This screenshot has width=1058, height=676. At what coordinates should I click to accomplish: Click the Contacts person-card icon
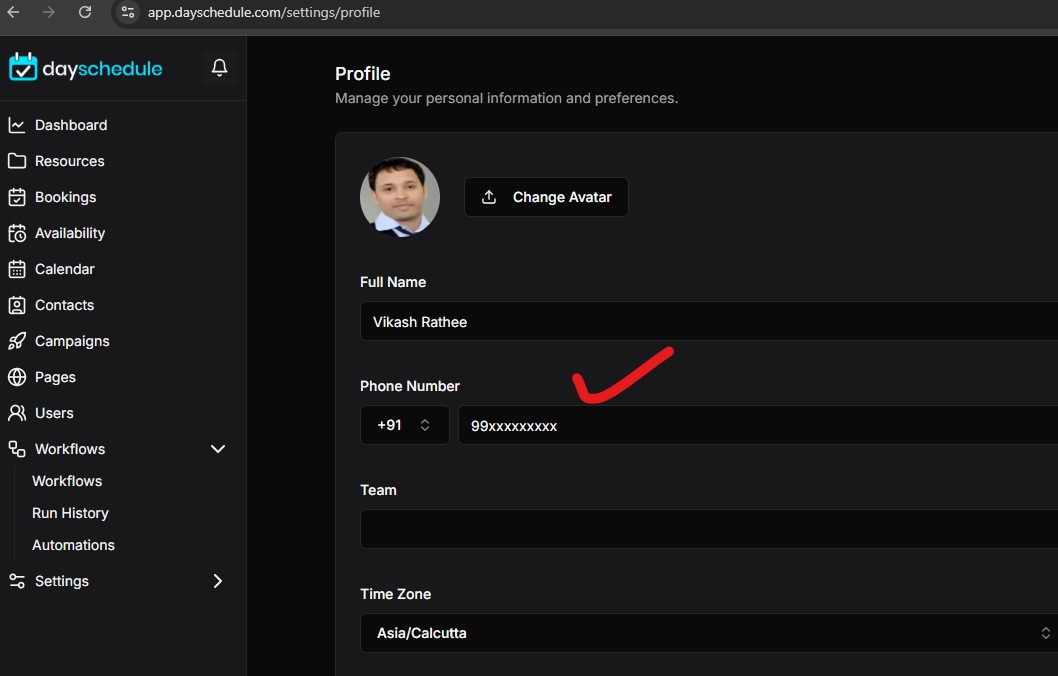(x=17, y=305)
